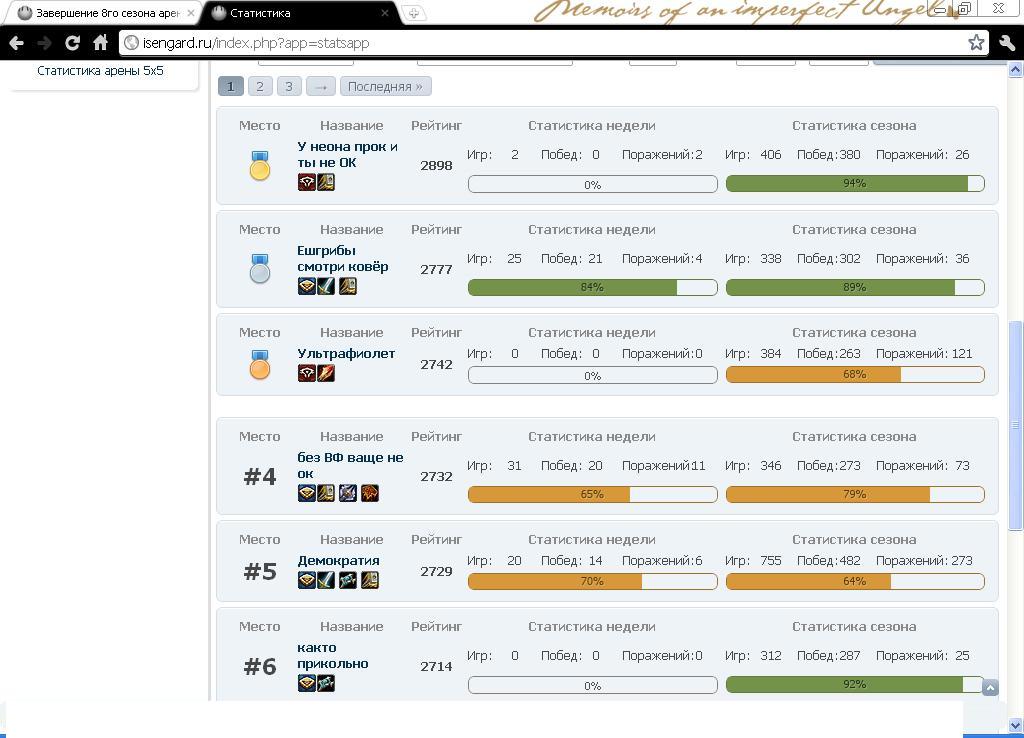Image resolution: width=1024 pixels, height=738 pixels.
Task: Open team Ешгрибы смотри ковёр
Action: (343, 259)
